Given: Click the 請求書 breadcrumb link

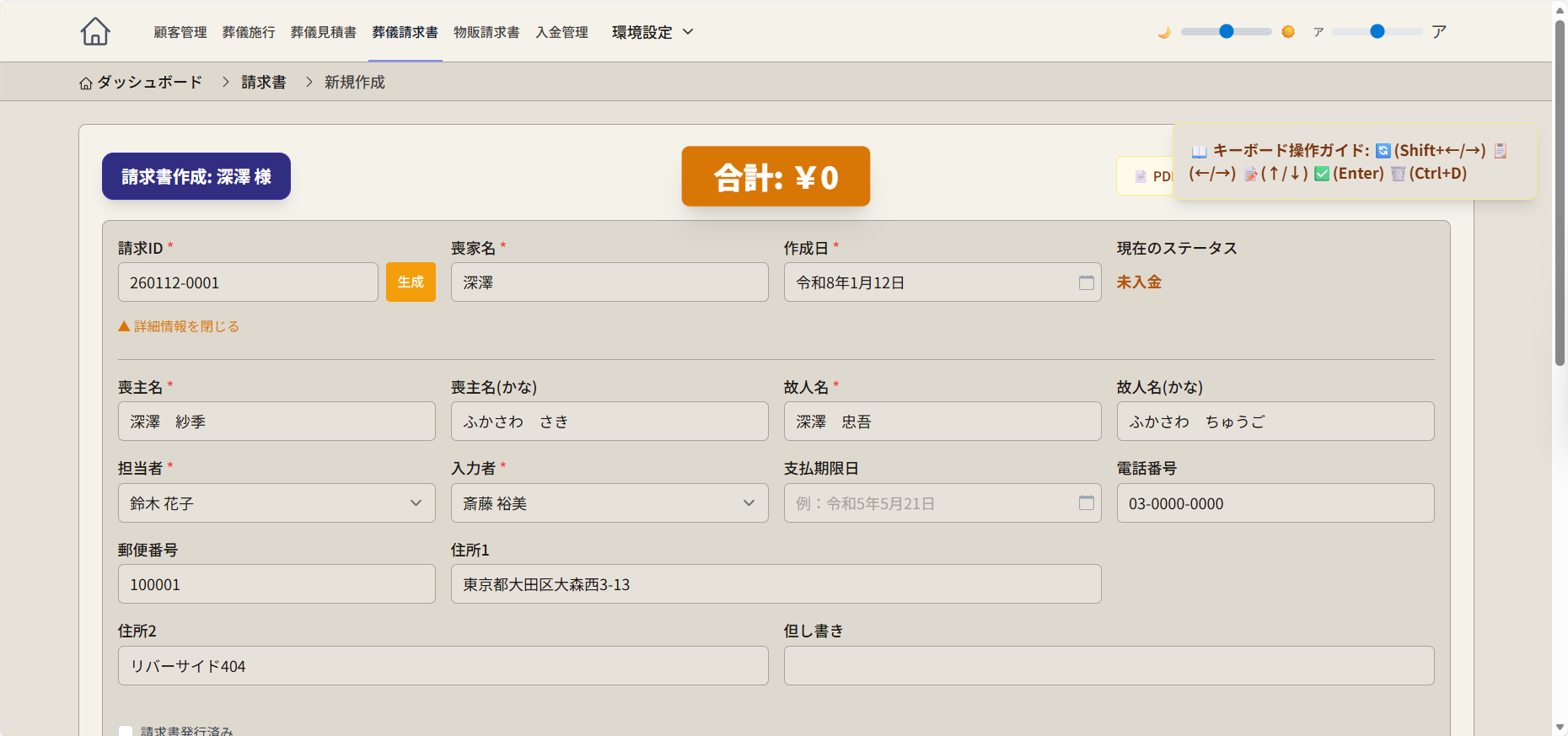Looking at the screenshot, I should pos(264,82).
